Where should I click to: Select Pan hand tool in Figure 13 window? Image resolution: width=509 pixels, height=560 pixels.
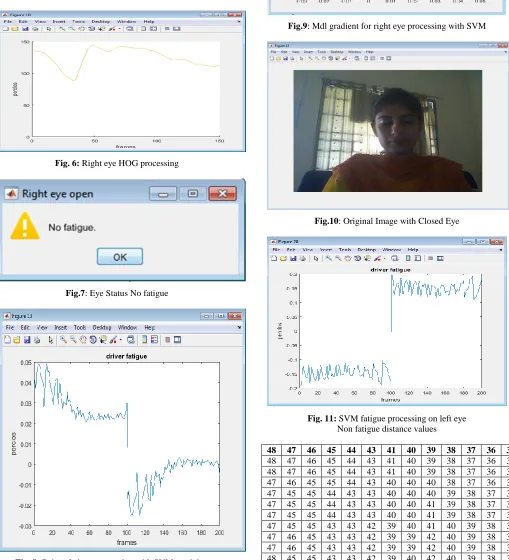point(83,340)
